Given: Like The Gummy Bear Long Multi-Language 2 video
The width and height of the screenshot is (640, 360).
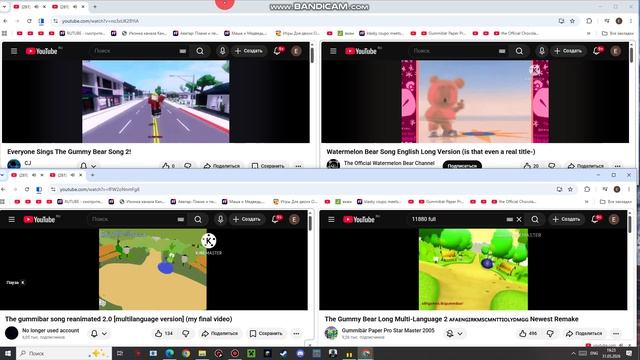Looking at the screenshot, I should [528, 333].
